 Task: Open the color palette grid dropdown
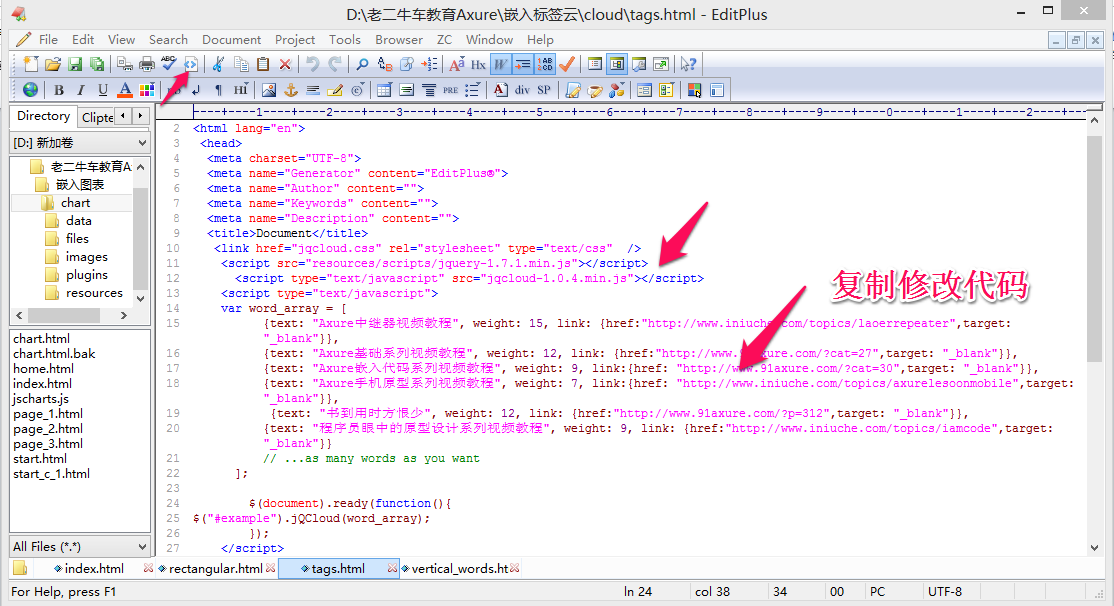147,90
